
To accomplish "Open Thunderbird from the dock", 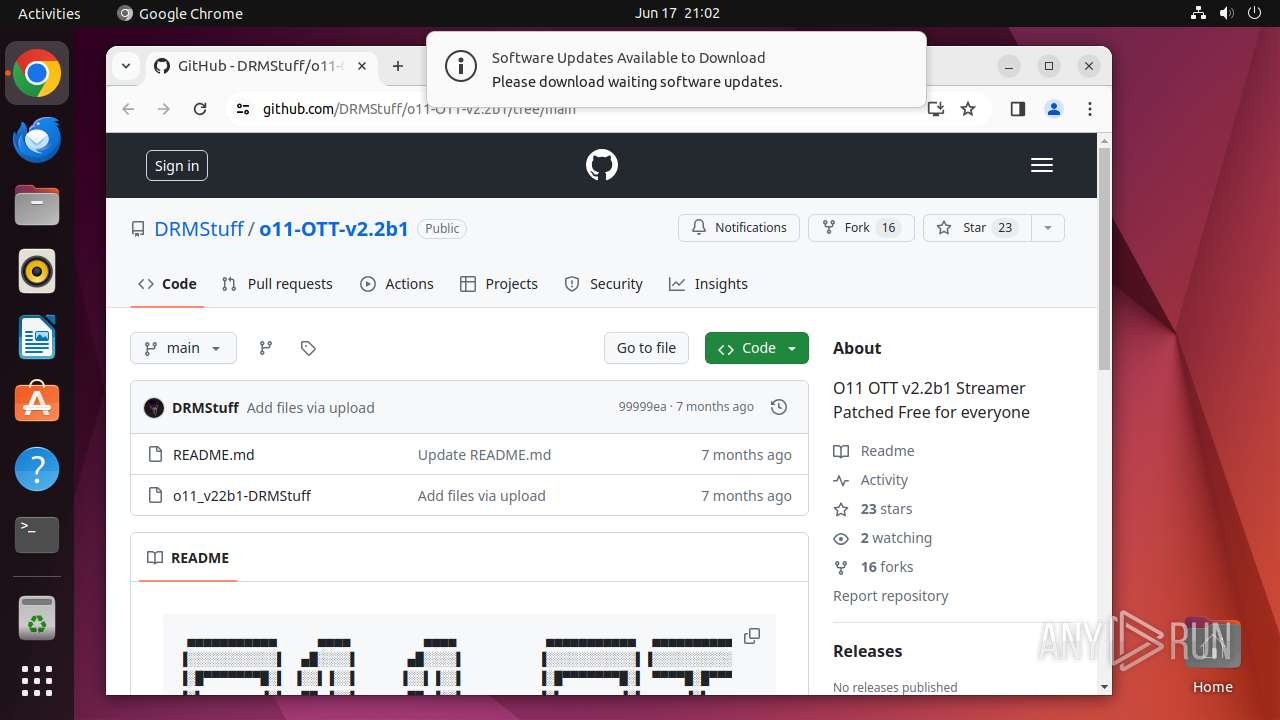I will click(x=37, y=139).
